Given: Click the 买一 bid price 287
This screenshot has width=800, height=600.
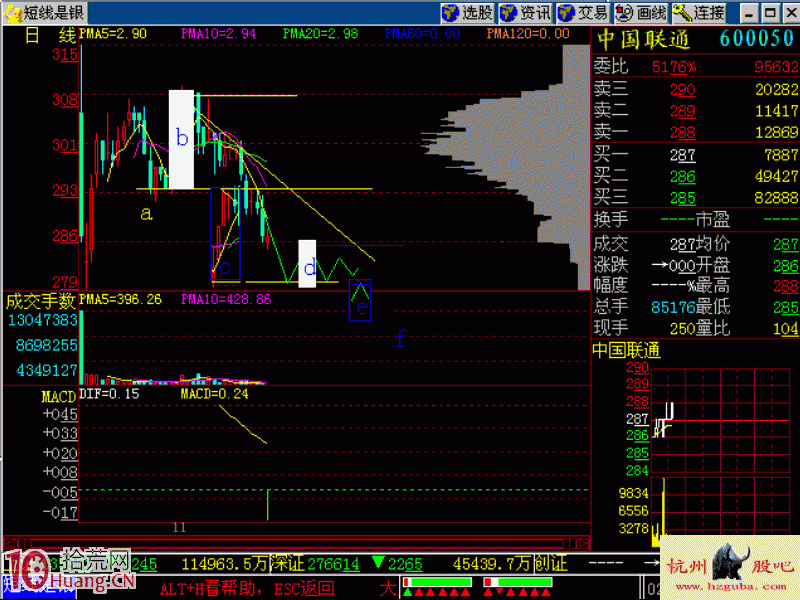Looking at the screenshot, I should click(683, 155).
